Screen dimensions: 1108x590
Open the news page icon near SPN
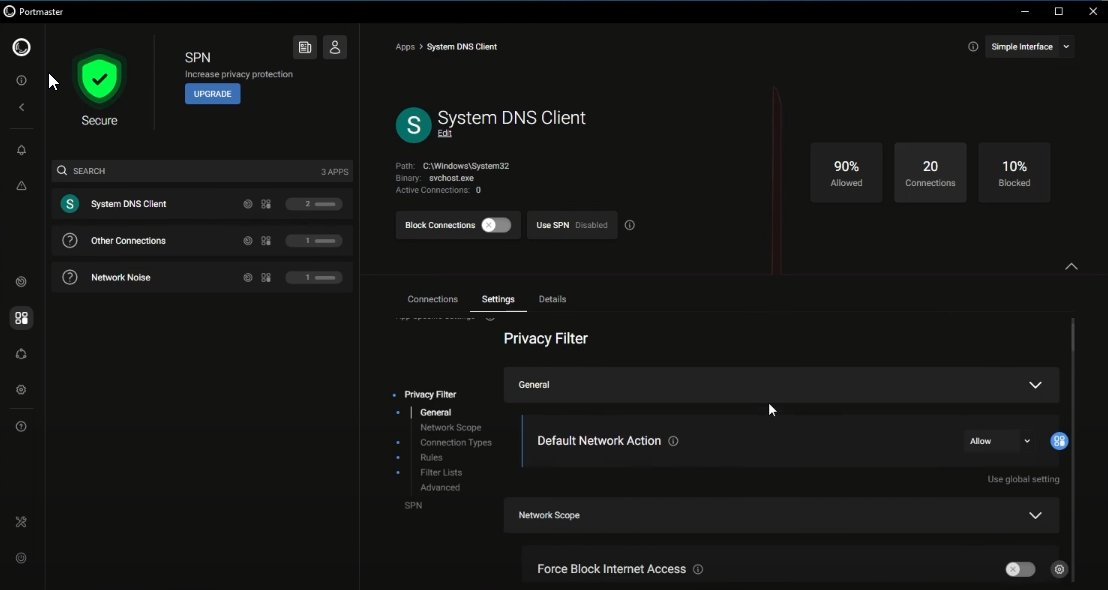tap(305, 47)
